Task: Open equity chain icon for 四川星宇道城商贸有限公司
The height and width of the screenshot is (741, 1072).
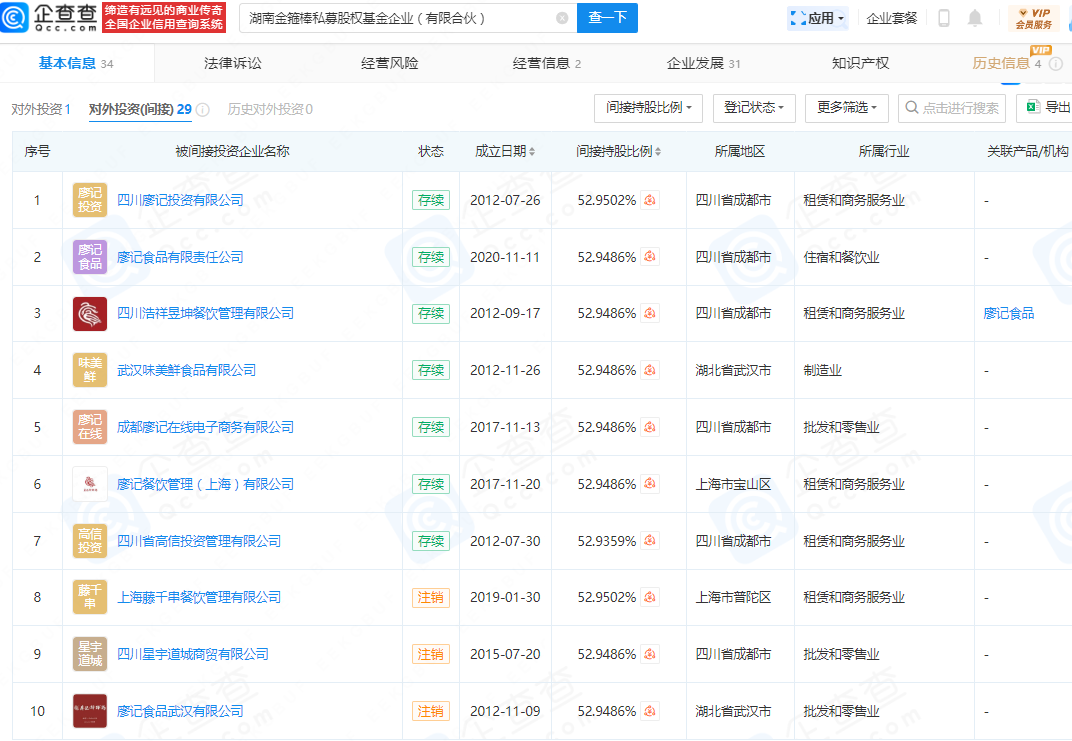Action: coord(650,654)
